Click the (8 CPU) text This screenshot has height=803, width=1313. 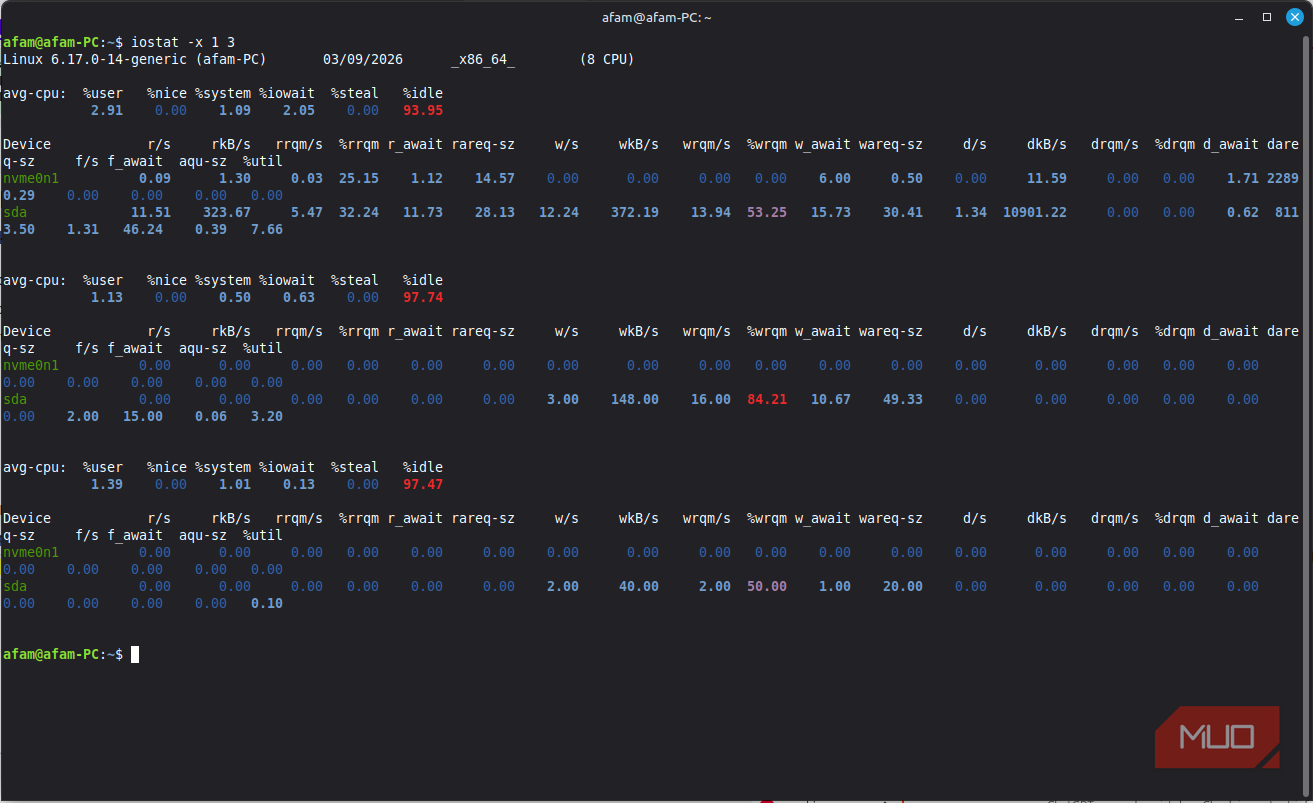coord(607,59)
